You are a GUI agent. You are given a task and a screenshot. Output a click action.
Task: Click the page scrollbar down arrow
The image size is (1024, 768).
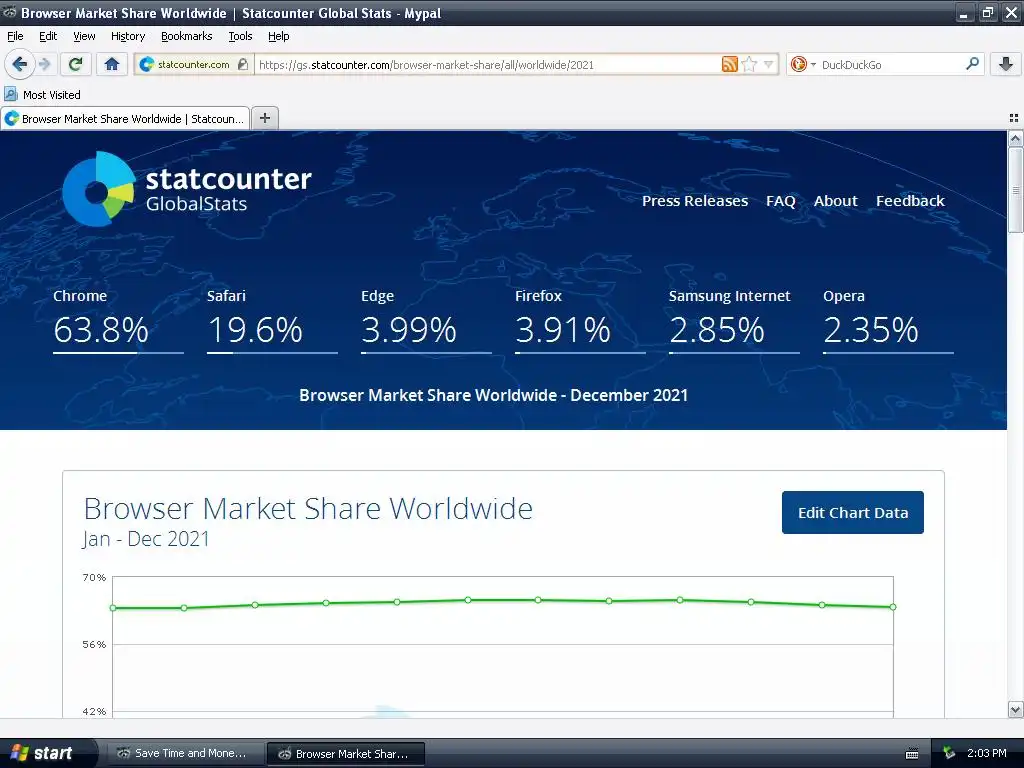pyautogui.click(x=1015, y=709)
